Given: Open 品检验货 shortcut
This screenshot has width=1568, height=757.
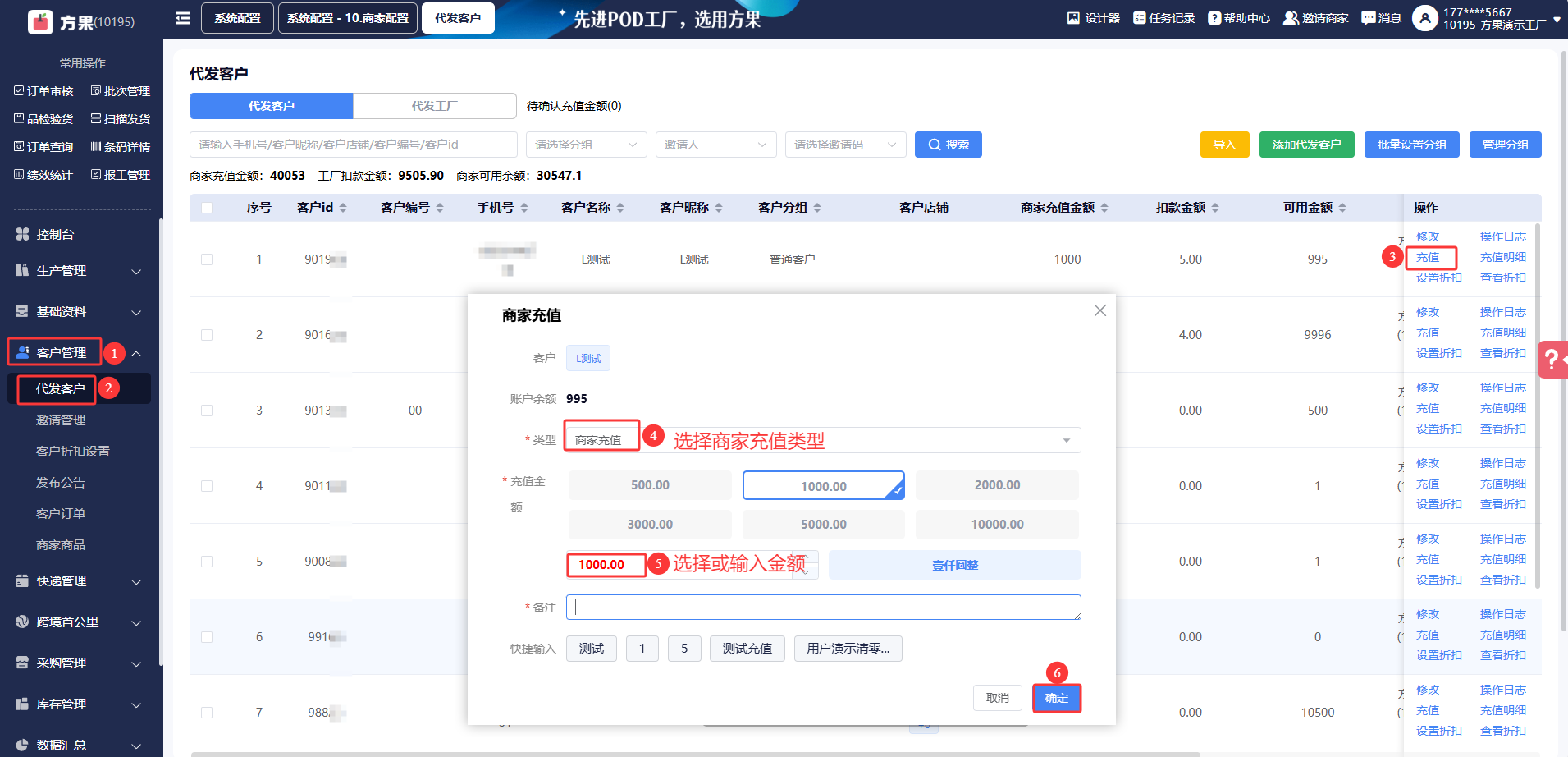Looking at the screenshot, I should [x=44, y=119].
